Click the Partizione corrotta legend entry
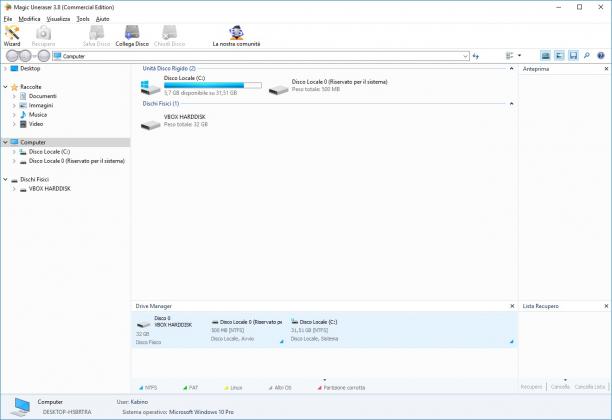 (x=341, y=388)
